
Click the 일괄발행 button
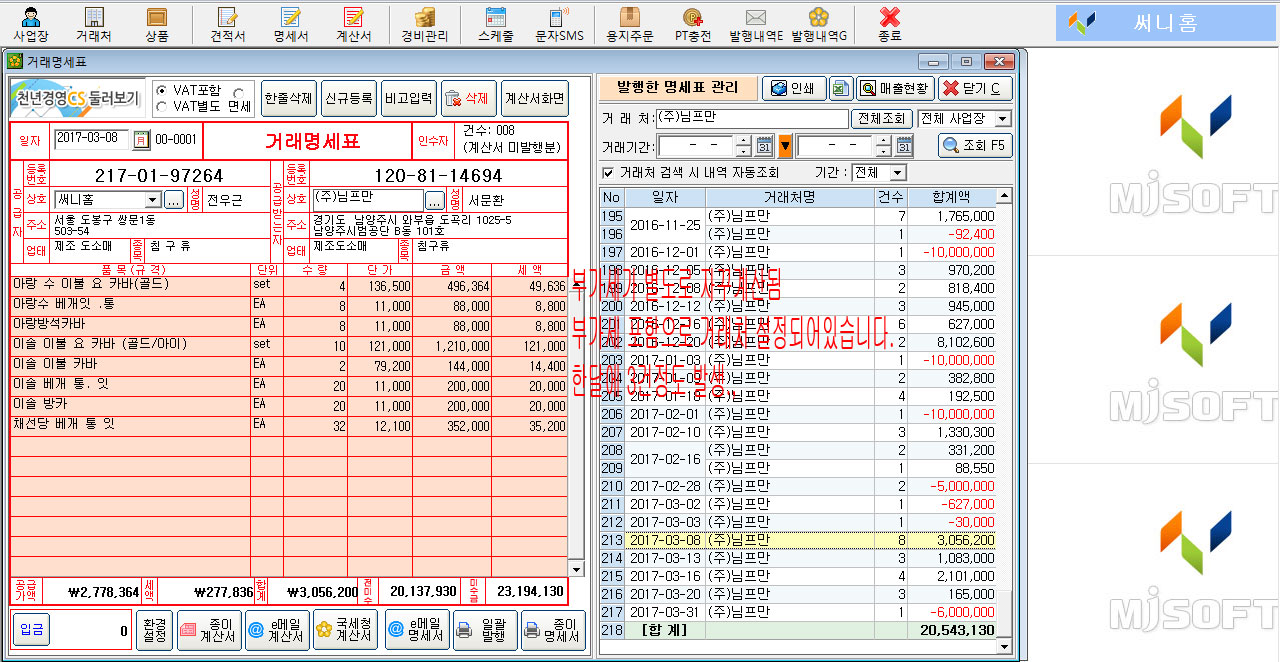click(486, 630)
